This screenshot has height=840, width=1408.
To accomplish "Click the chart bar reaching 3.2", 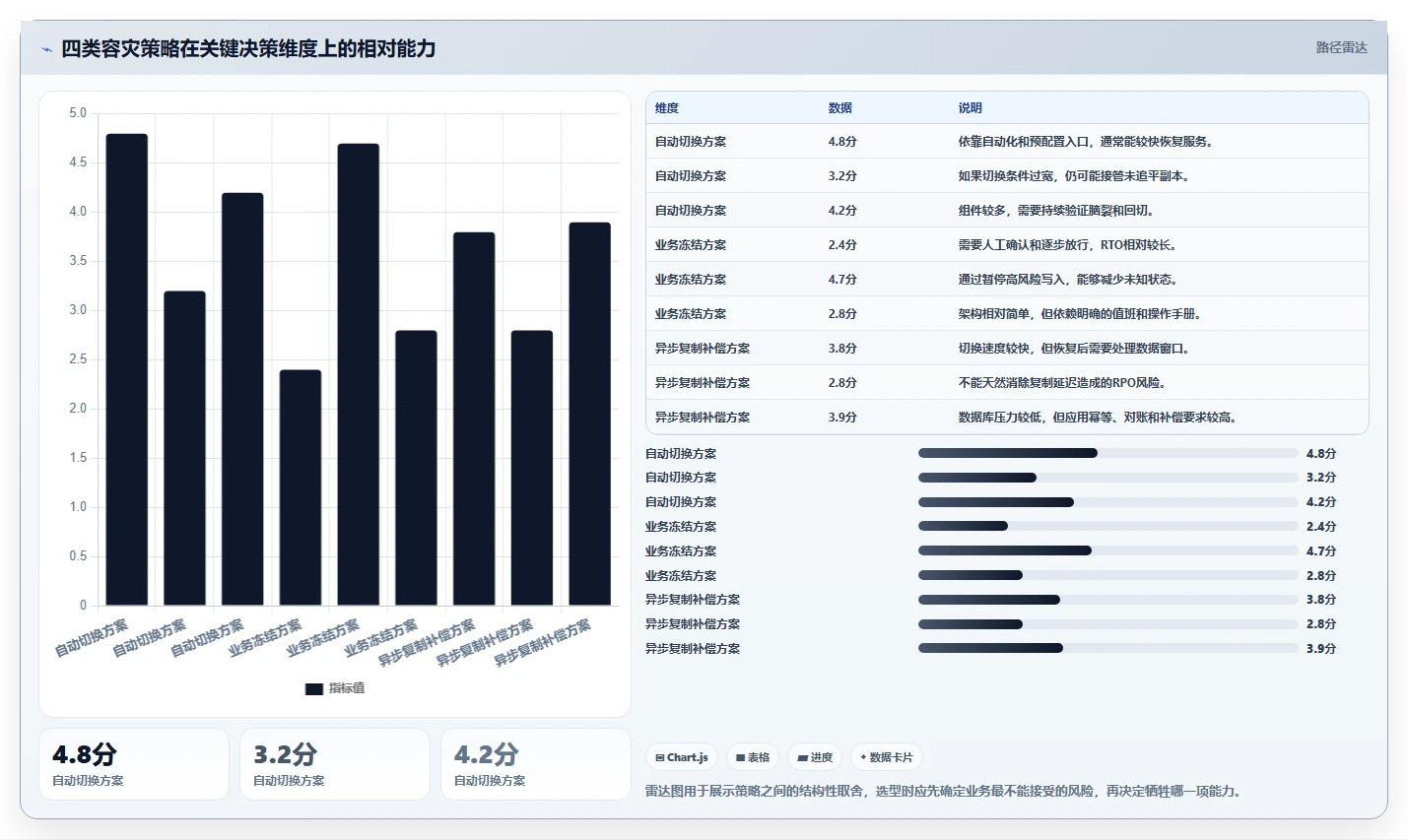I will point(185,448).
